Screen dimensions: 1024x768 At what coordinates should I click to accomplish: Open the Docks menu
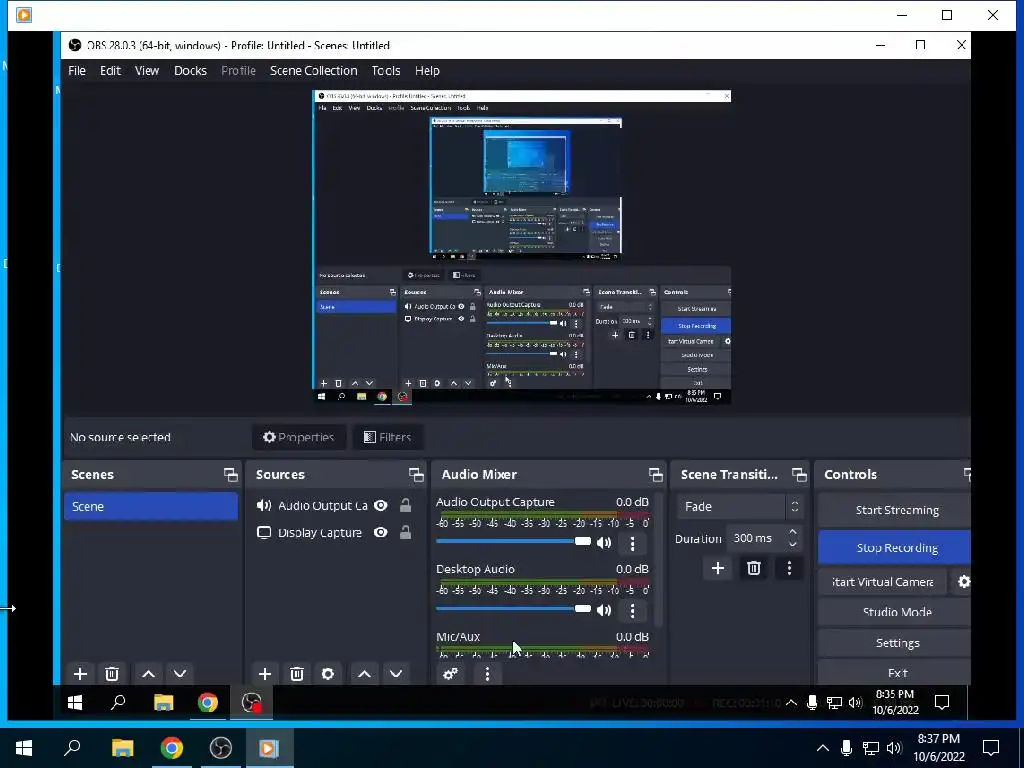pos(190,71)
